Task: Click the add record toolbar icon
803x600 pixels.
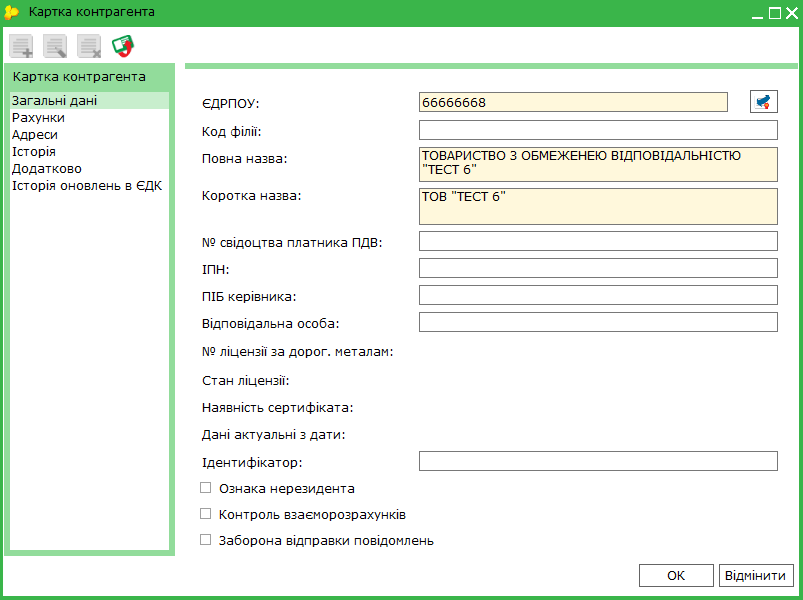Action: [x=22, y=46]
